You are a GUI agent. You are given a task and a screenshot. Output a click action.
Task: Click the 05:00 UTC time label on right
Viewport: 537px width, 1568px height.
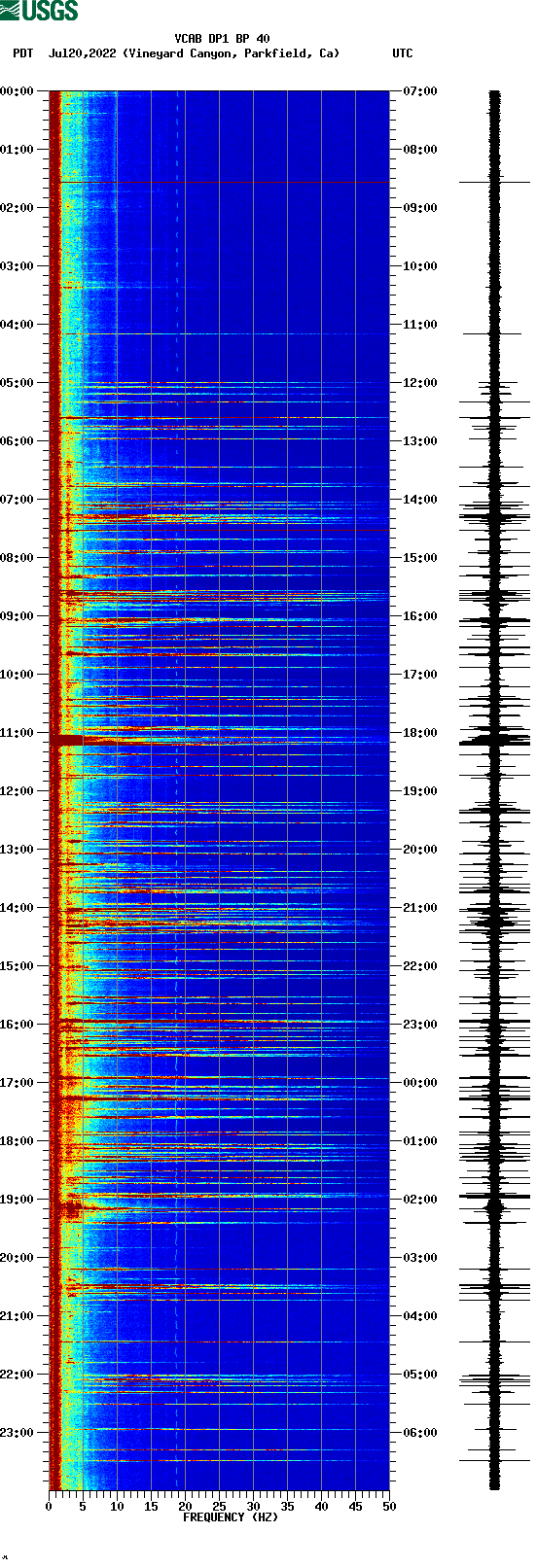pos(420,1375)
